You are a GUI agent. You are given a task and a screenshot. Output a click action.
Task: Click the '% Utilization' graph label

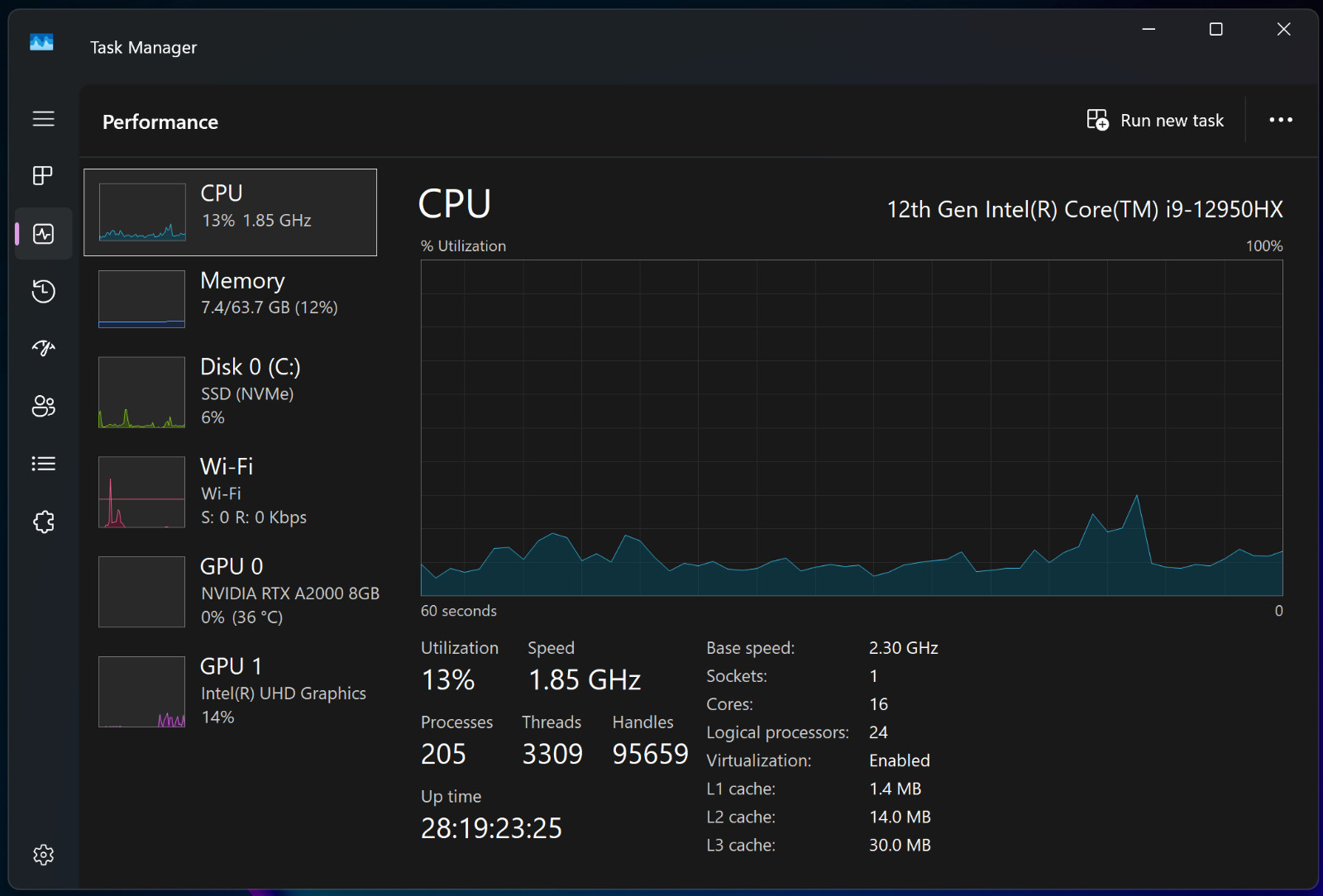tap(464, 246)
